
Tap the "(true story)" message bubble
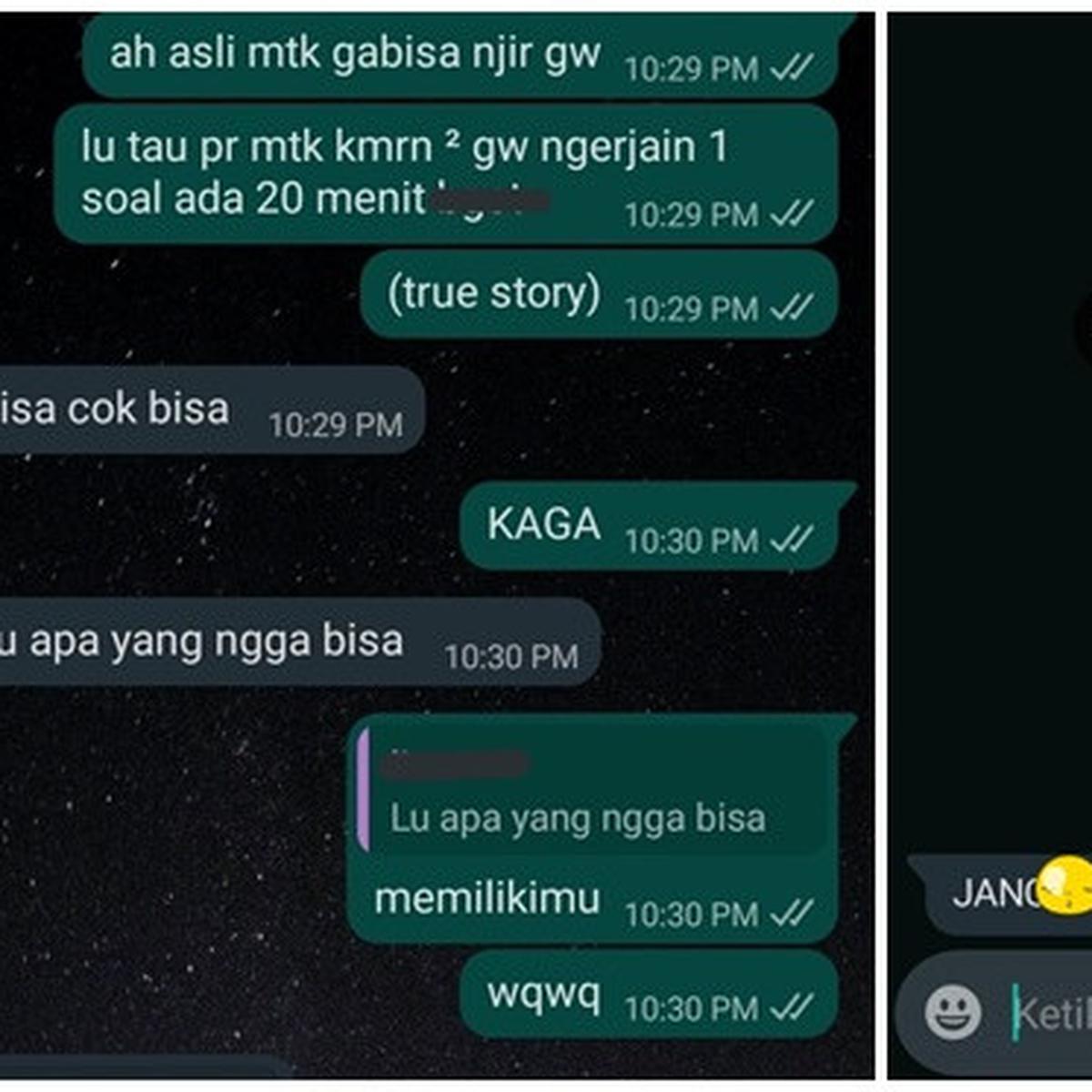599,295
